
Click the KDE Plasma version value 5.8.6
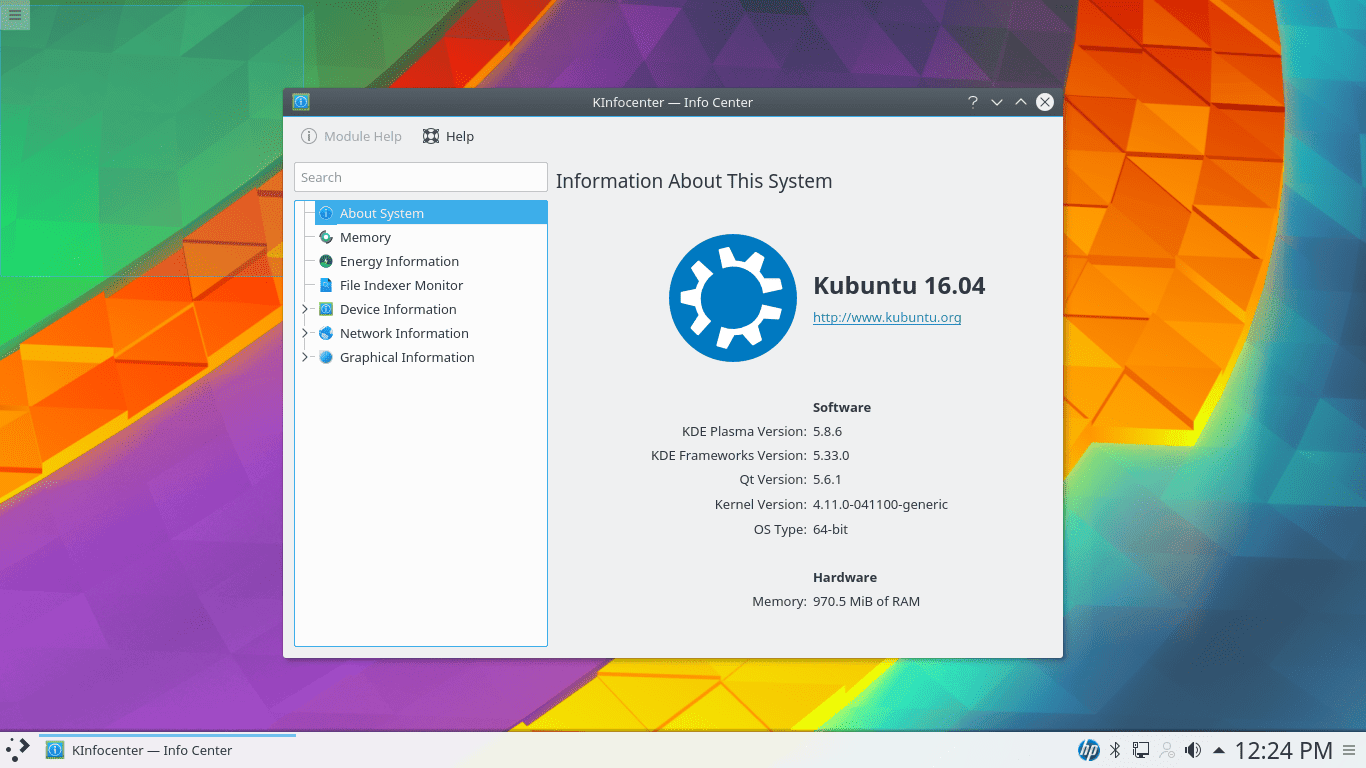828,431
